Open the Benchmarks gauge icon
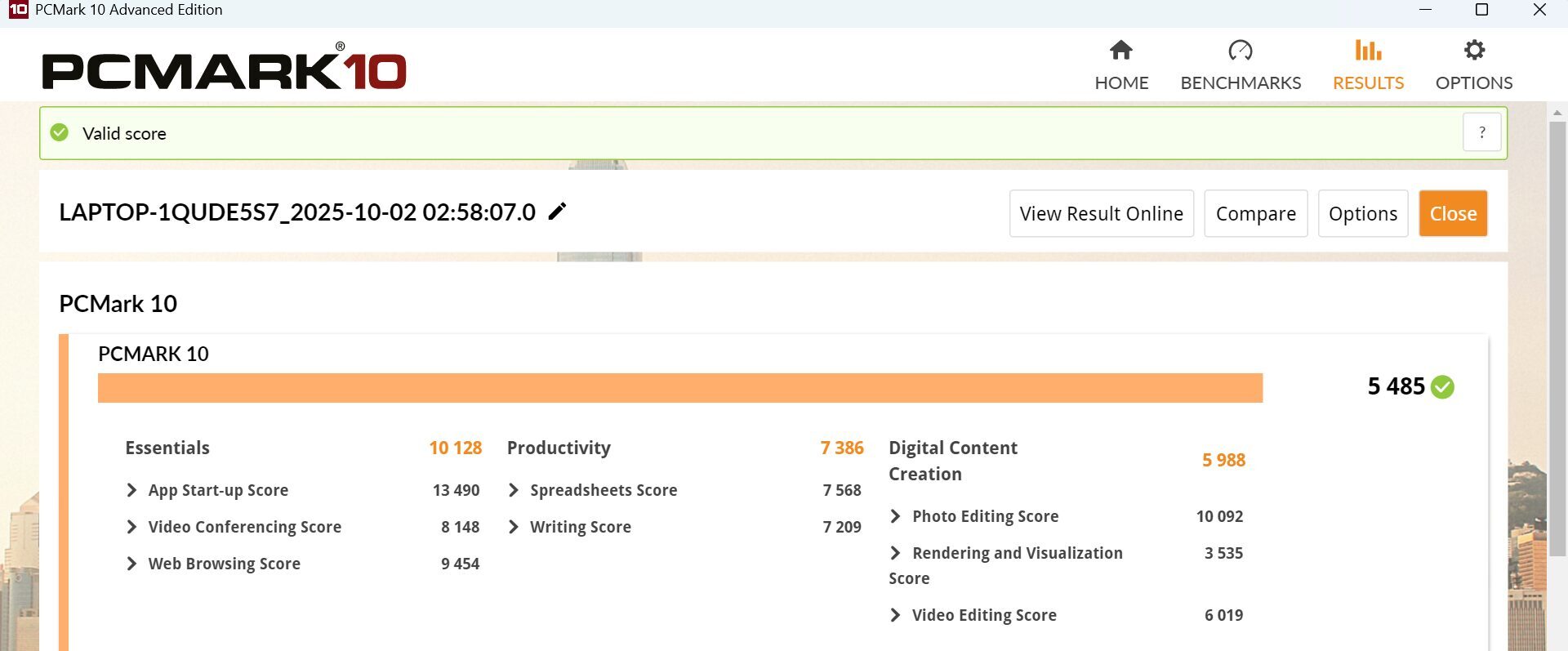 point(1240,51)
